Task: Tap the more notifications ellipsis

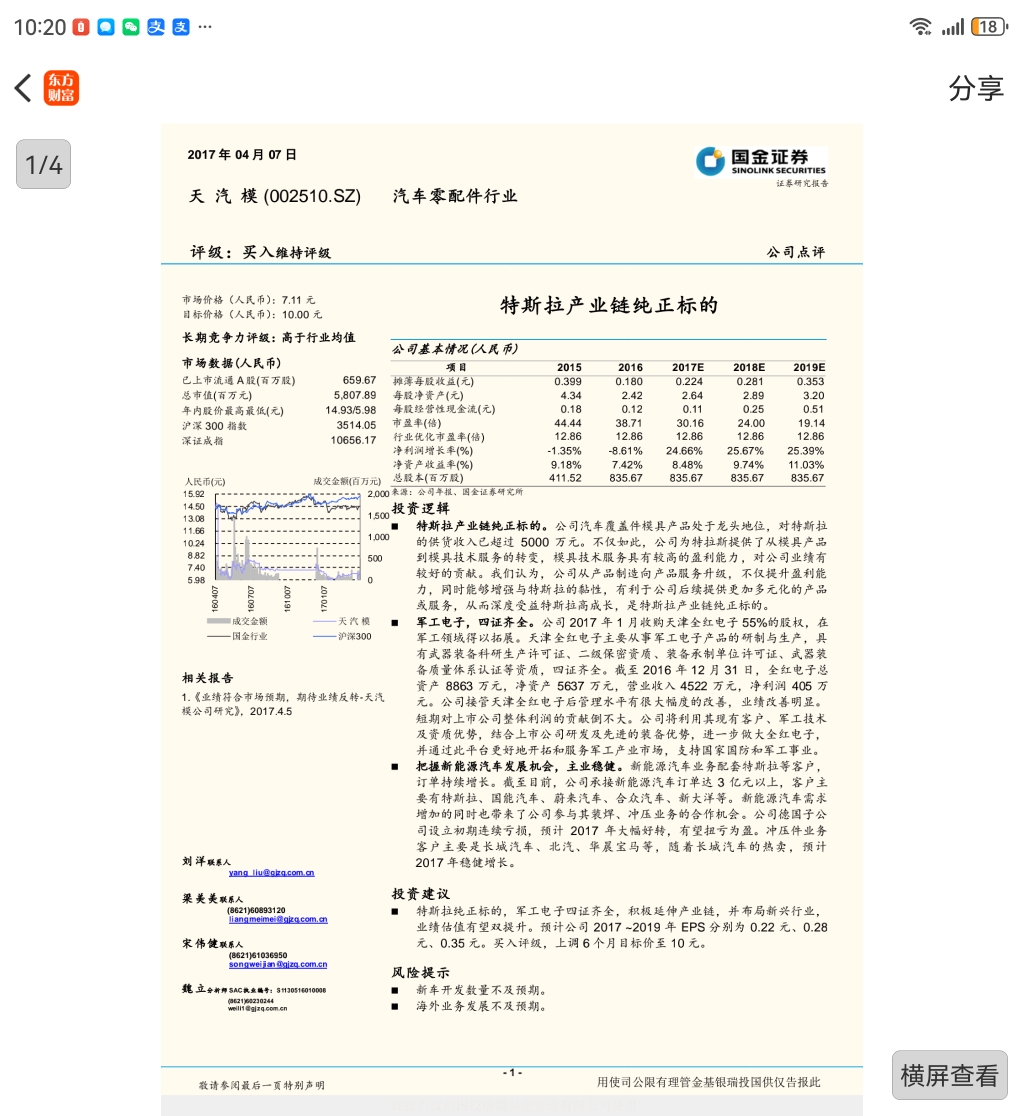Action: click(205, 27)
